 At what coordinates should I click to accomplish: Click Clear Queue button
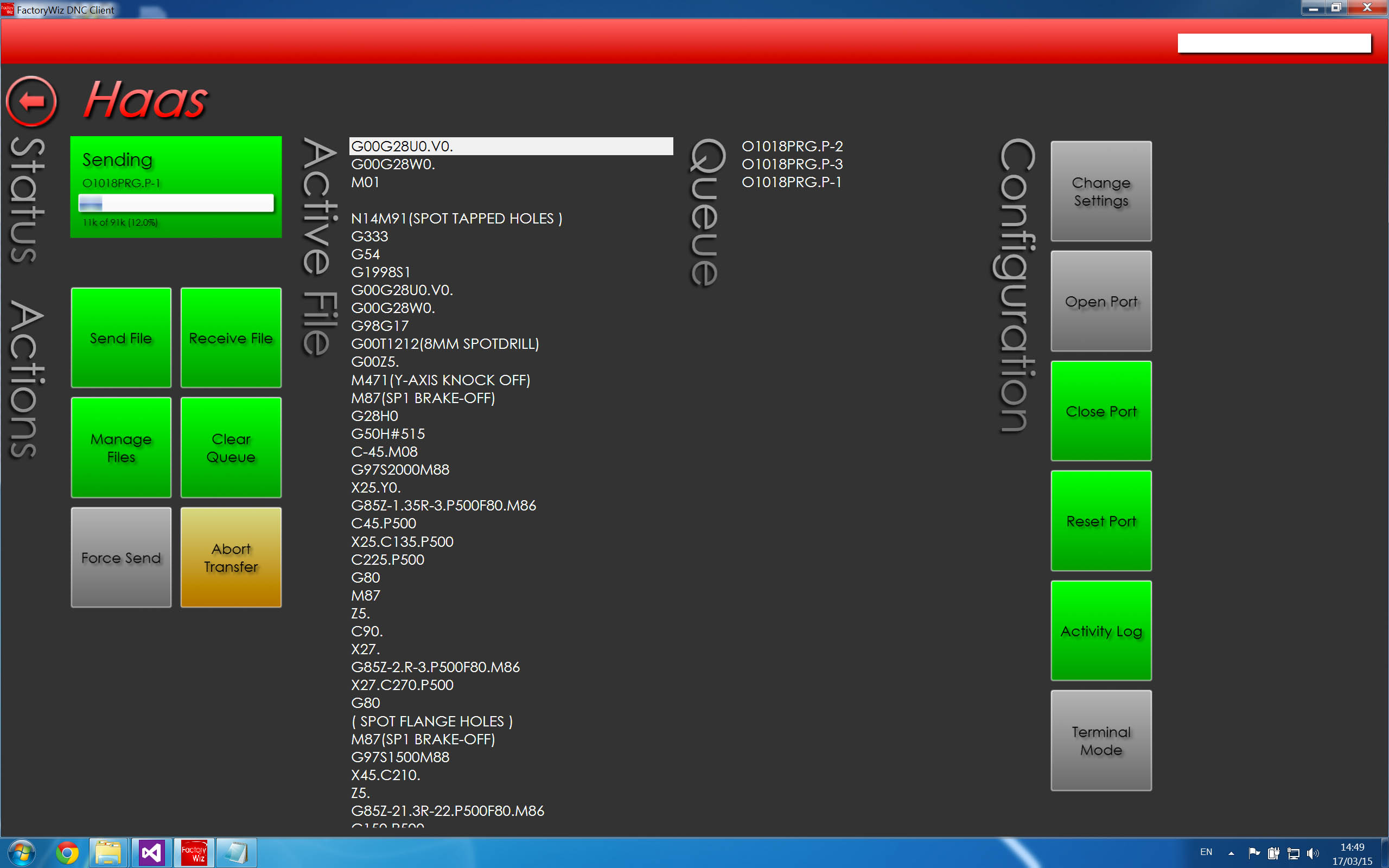231,447
